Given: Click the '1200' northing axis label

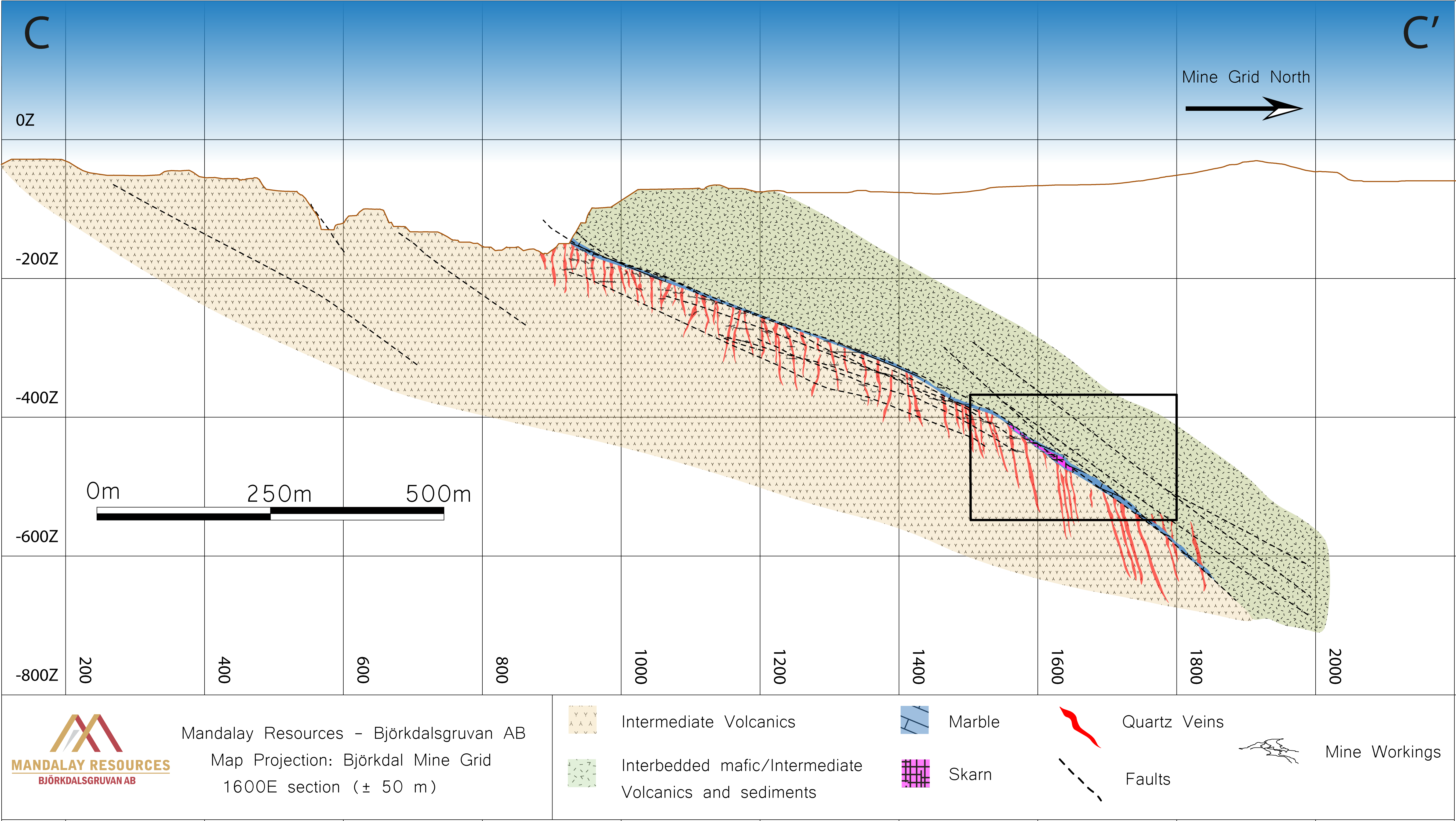Looking at the screenshot, I should click(780, 667).
